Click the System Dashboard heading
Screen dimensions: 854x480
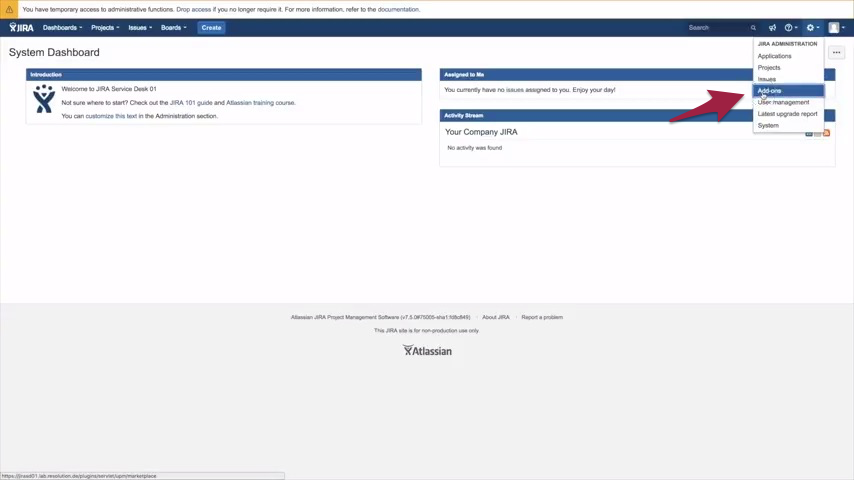[54, 52]
